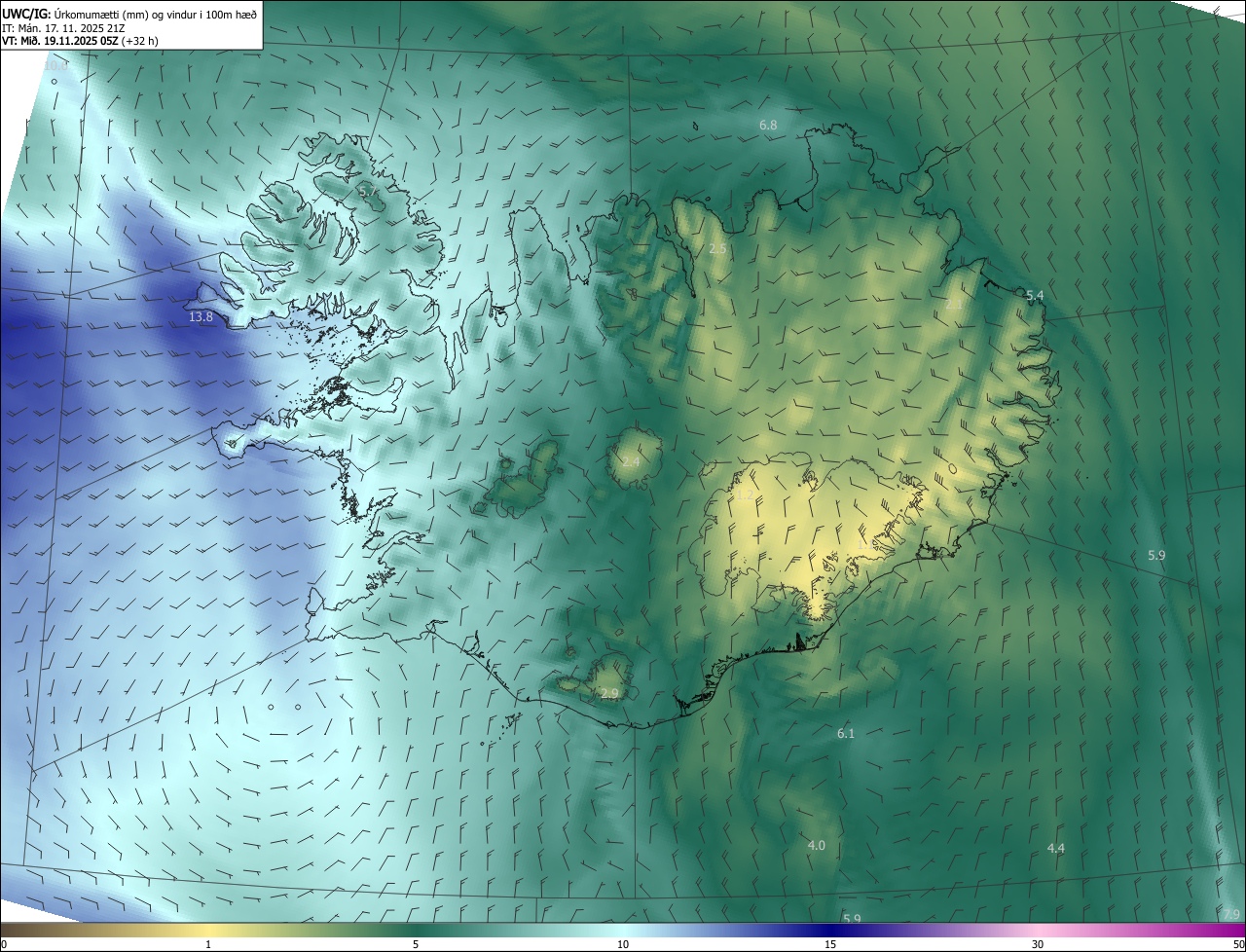Select the faint 10.6 value below the title box
The height and width of the screenshot is (952, 1246).
(x=56, y=66)
